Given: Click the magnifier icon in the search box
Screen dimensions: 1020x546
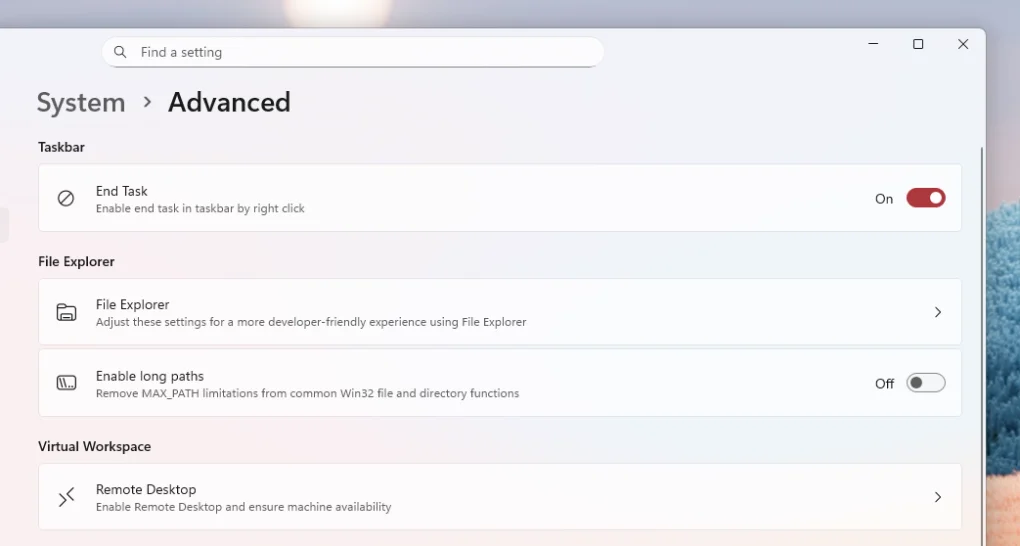Looking at the screenshot, I should (x=120, y=52).
